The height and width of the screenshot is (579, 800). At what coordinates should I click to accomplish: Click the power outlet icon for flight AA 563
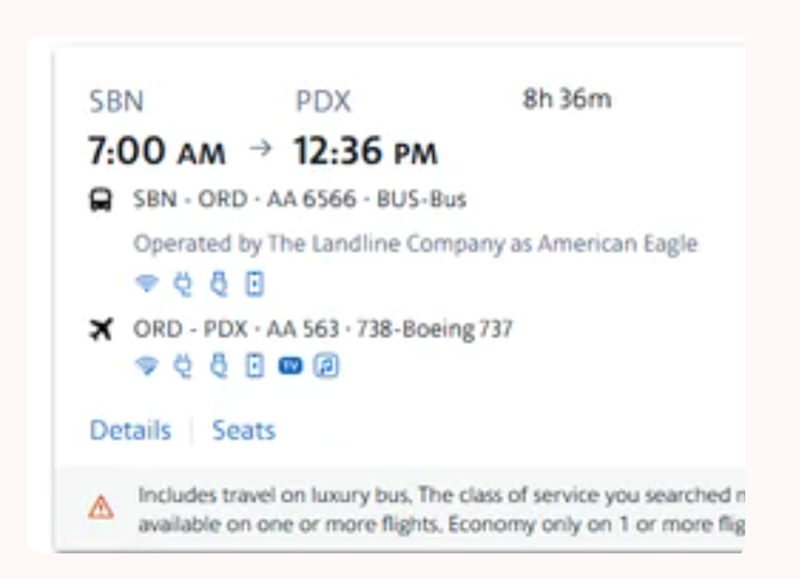point(184,365)
